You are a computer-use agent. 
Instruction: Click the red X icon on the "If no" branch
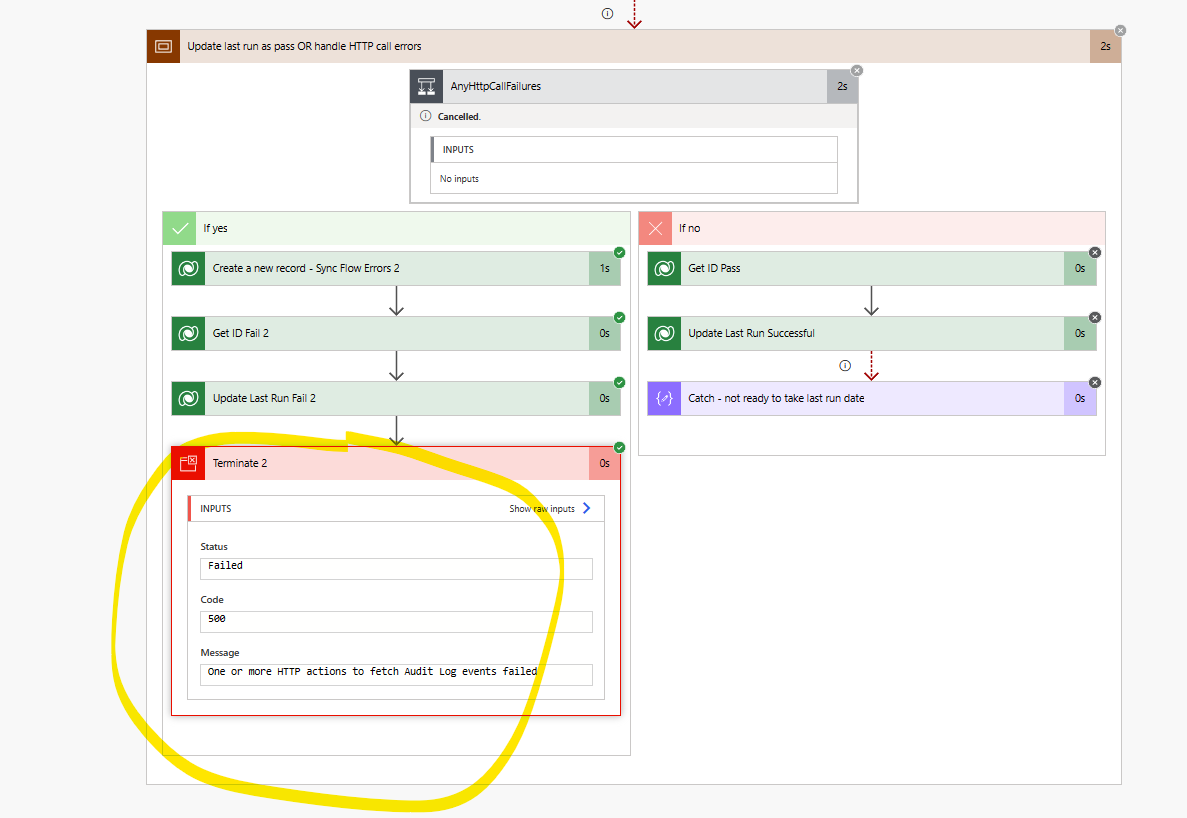coord(654,228)
